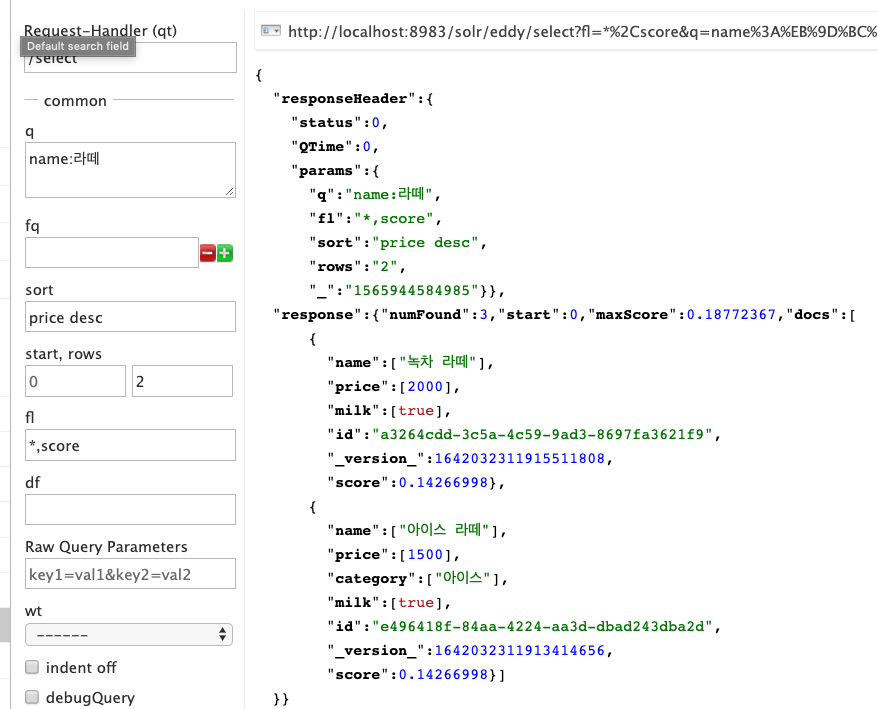Click the fq filter query field

(112, 253)
